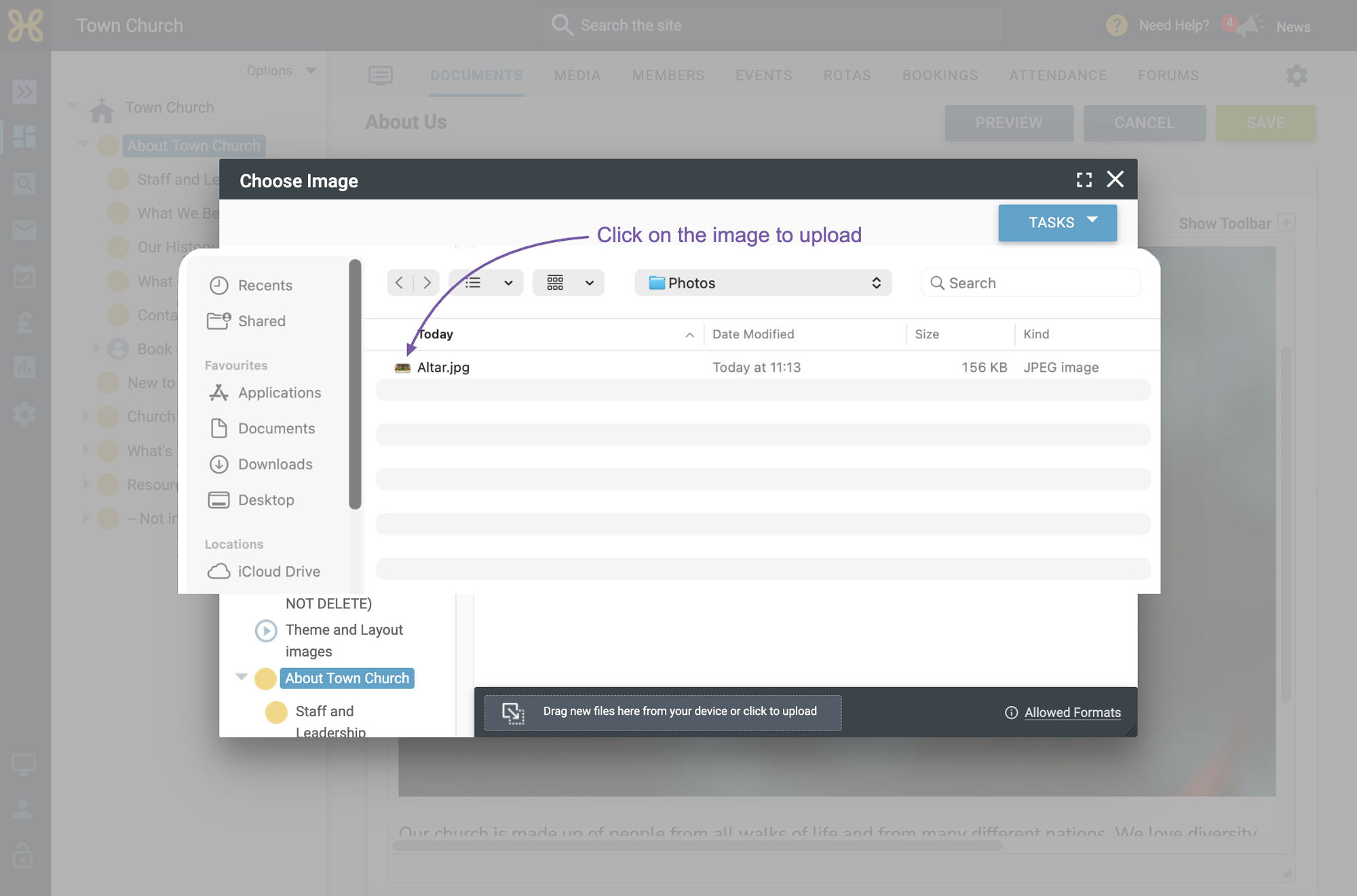Click the drag files upload area
Screen dimensions: 1357x896
pos(663,712)
